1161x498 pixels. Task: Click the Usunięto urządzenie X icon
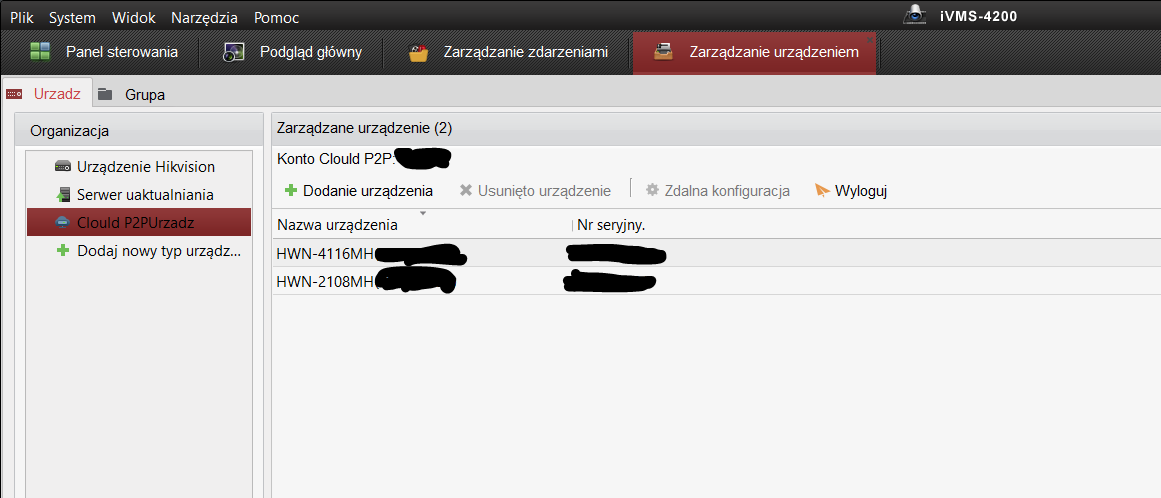tap(466, 190)
